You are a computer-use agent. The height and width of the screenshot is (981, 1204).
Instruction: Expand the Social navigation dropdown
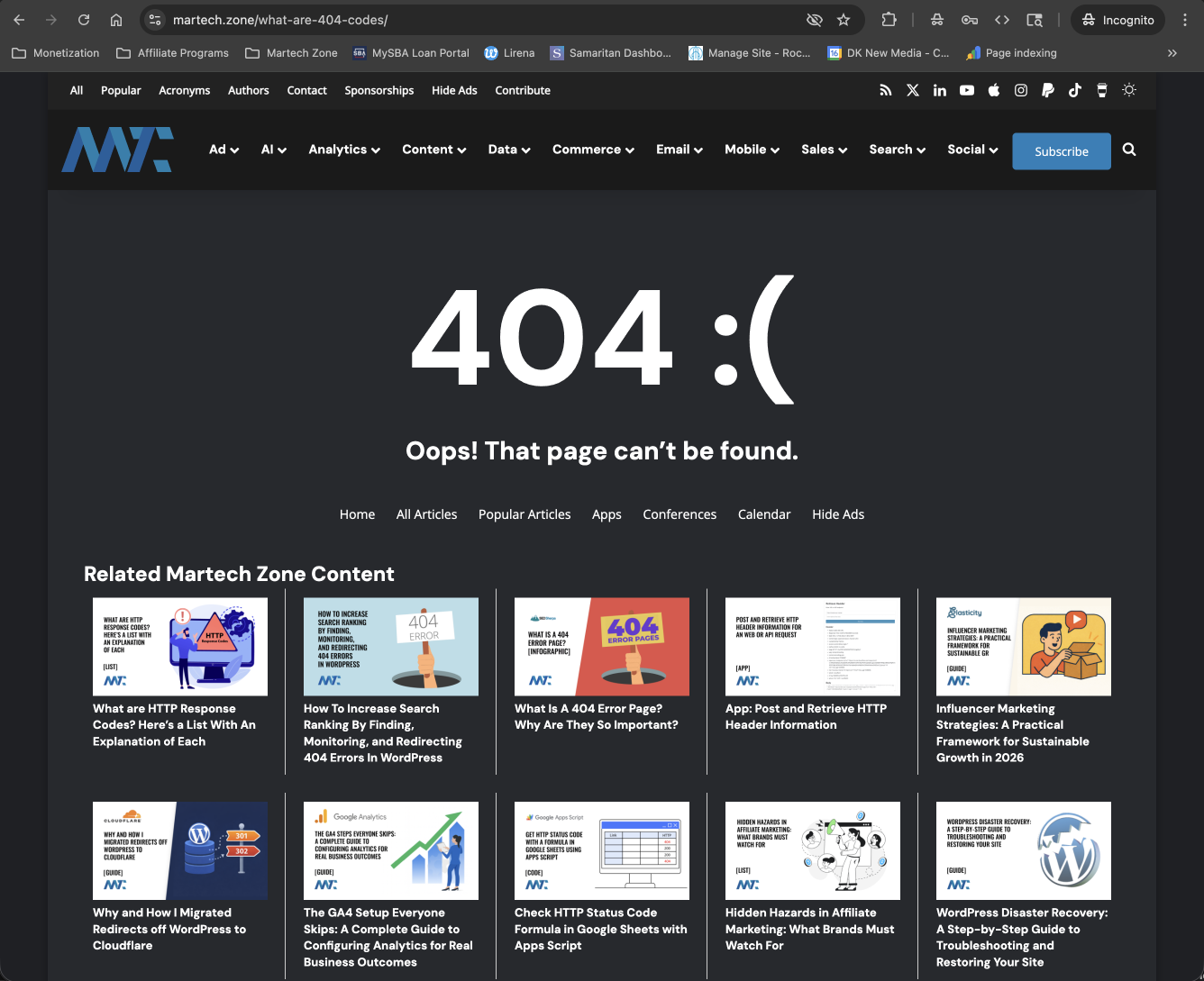coord(971,150)
